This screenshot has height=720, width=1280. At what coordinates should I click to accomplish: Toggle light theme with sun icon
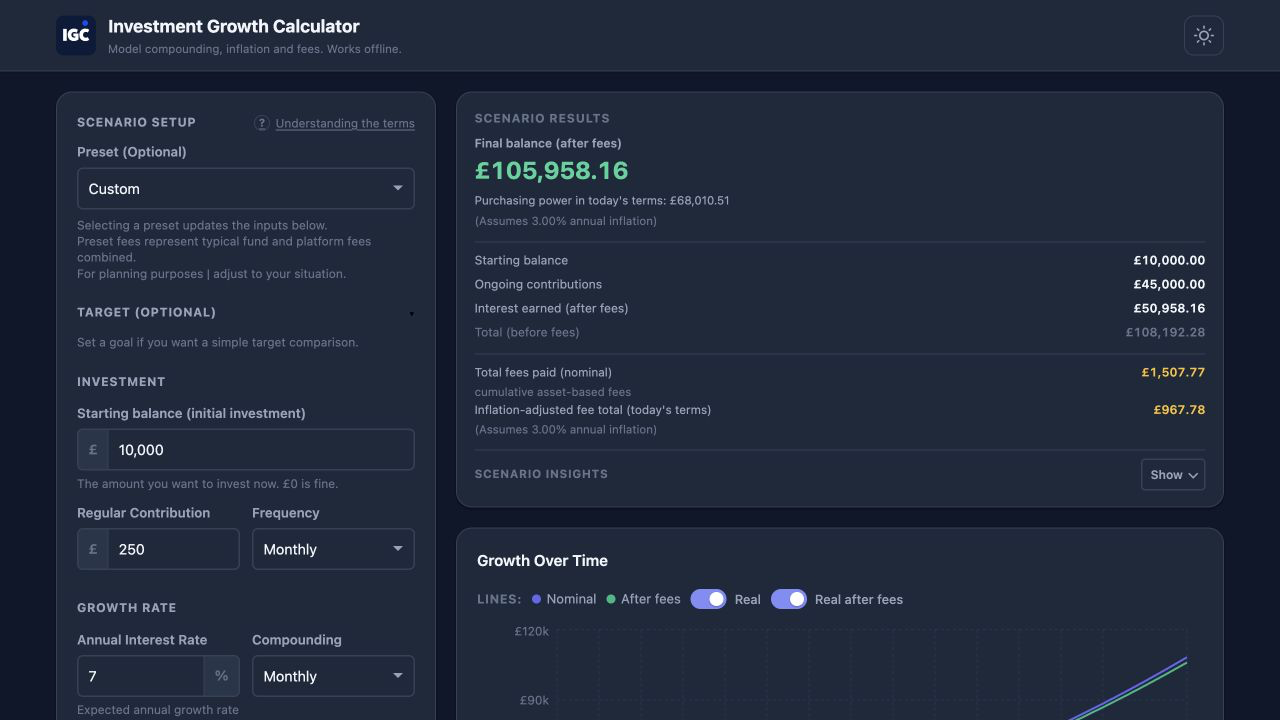click(x=1204, y=35)
